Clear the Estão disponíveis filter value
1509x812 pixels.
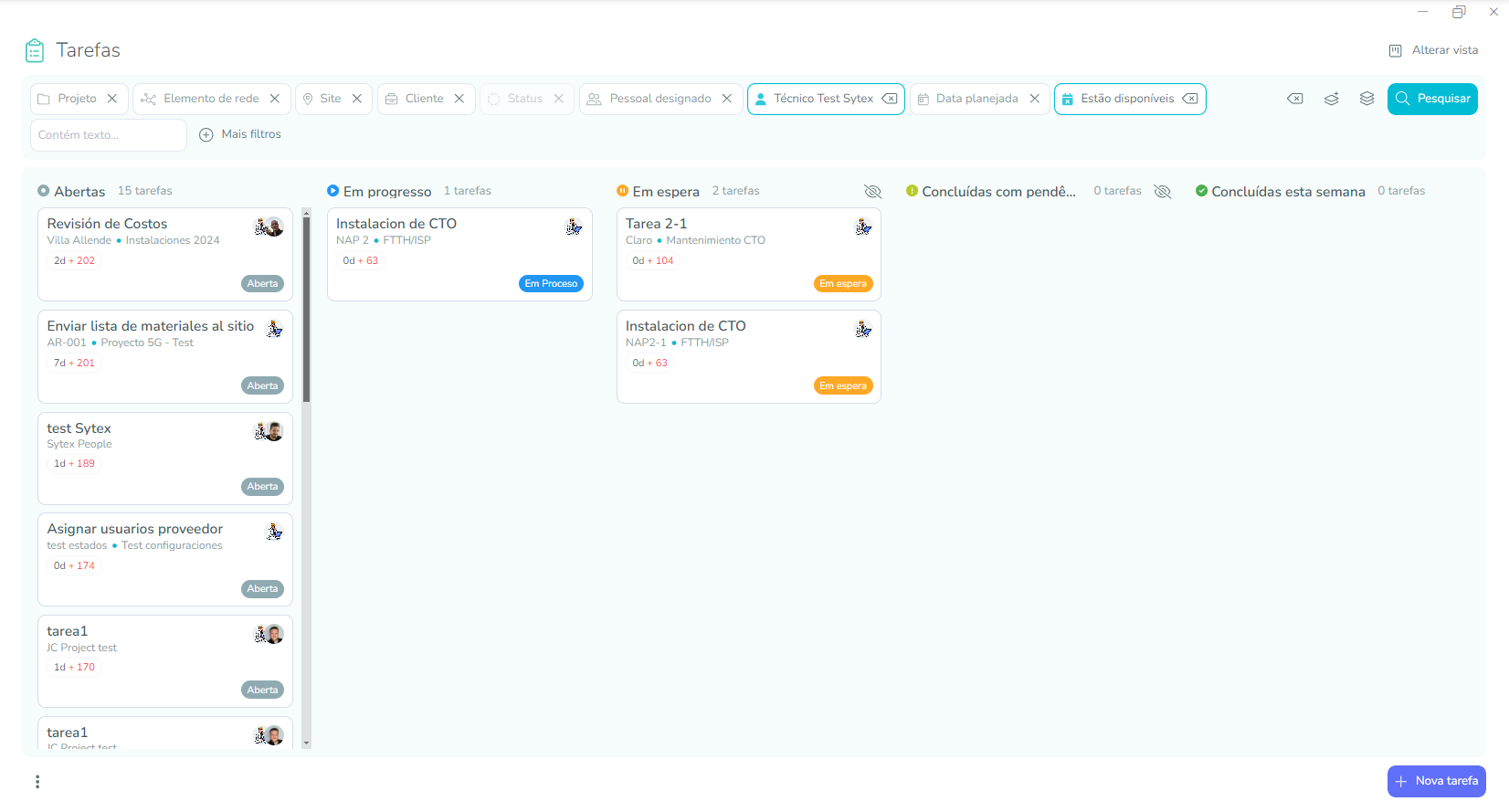1190,99
